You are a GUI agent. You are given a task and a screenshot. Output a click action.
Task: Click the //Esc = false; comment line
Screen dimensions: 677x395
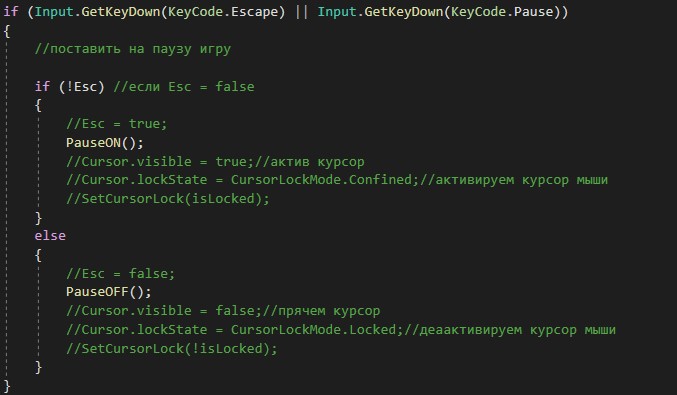pyautogui.click(x=120, y=273)
